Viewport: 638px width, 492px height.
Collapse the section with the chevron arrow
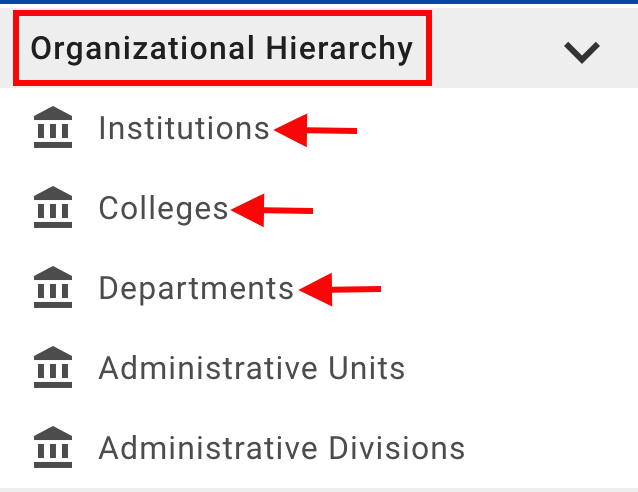581,51
